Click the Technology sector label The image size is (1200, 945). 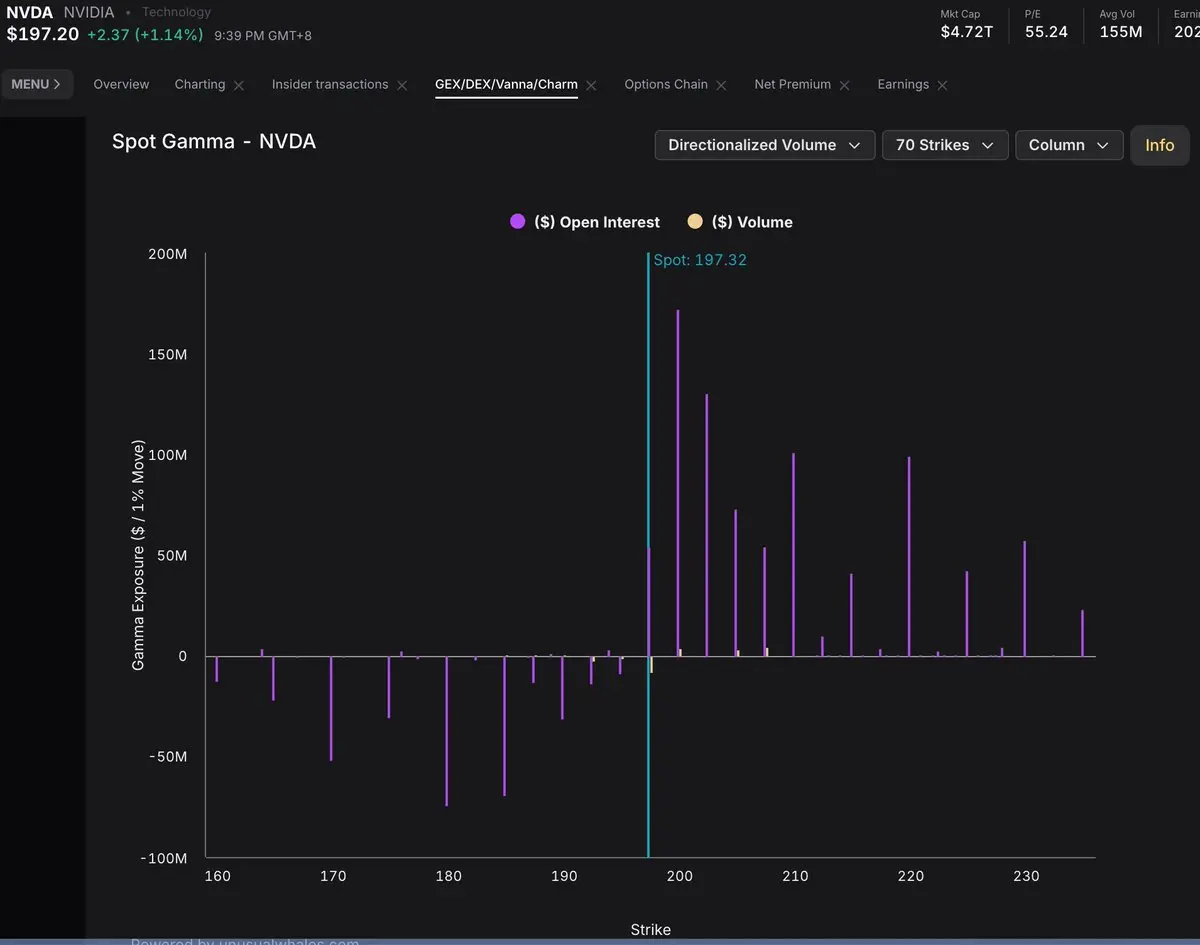(x=176, y=12)
